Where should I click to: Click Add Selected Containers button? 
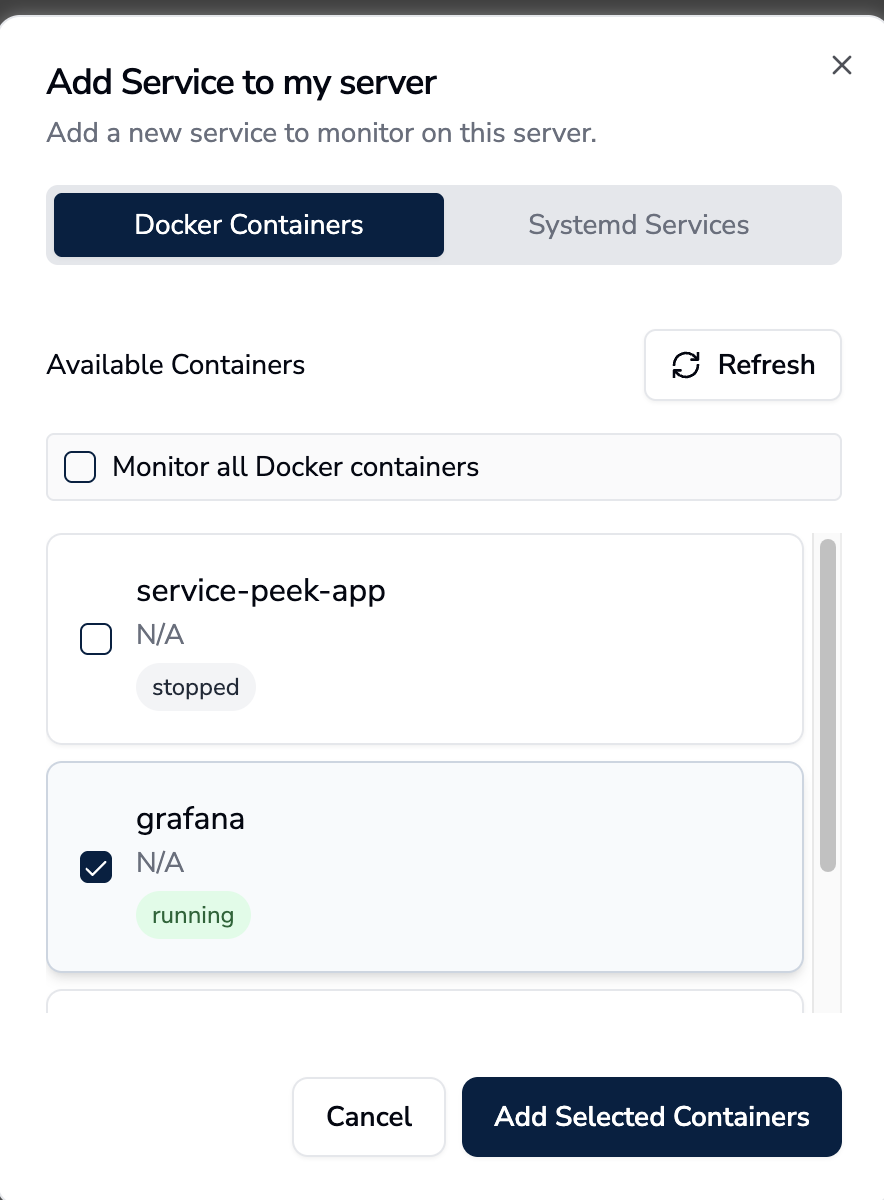652,1116
